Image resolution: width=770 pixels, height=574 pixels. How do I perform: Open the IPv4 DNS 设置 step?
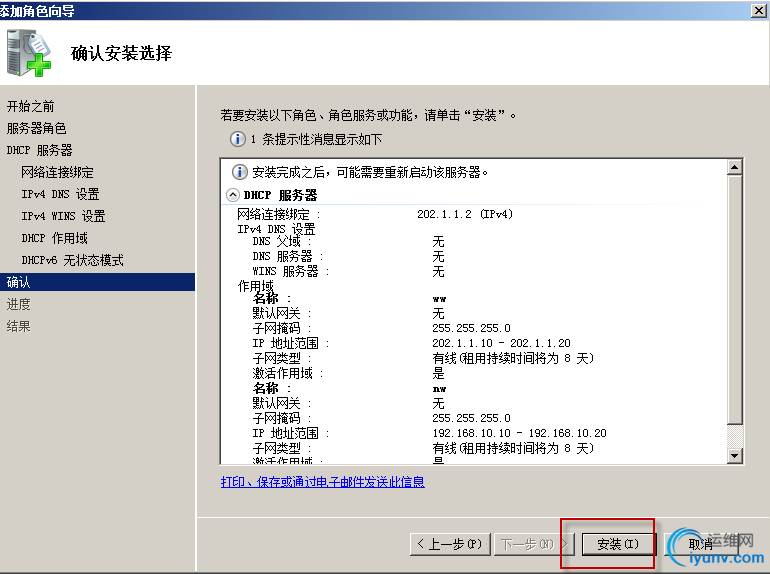pyautogui.click(x=60, y=194)
